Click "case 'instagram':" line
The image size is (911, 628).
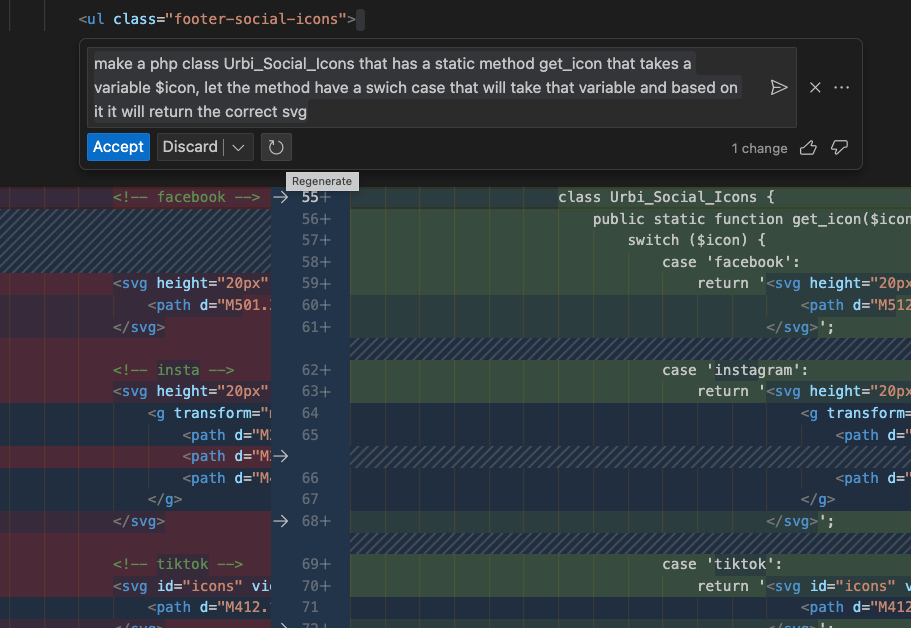click(735, 370)
